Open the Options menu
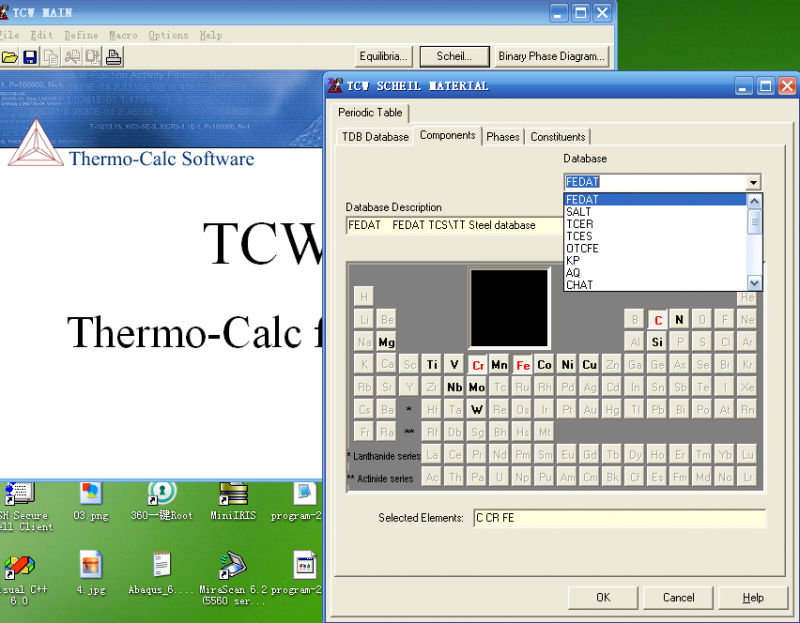Viewport: 800px width, 623px height. 168,35
